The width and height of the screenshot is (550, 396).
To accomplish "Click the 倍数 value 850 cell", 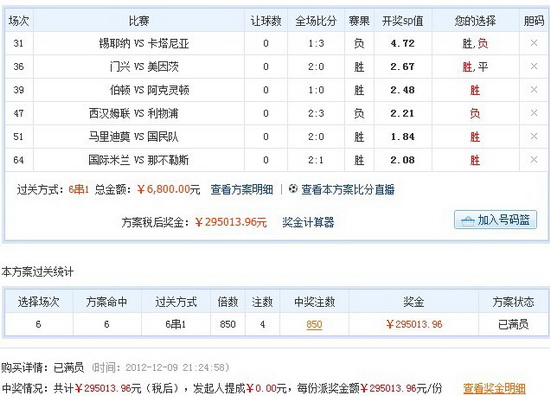I will click(x=228, y=324).
